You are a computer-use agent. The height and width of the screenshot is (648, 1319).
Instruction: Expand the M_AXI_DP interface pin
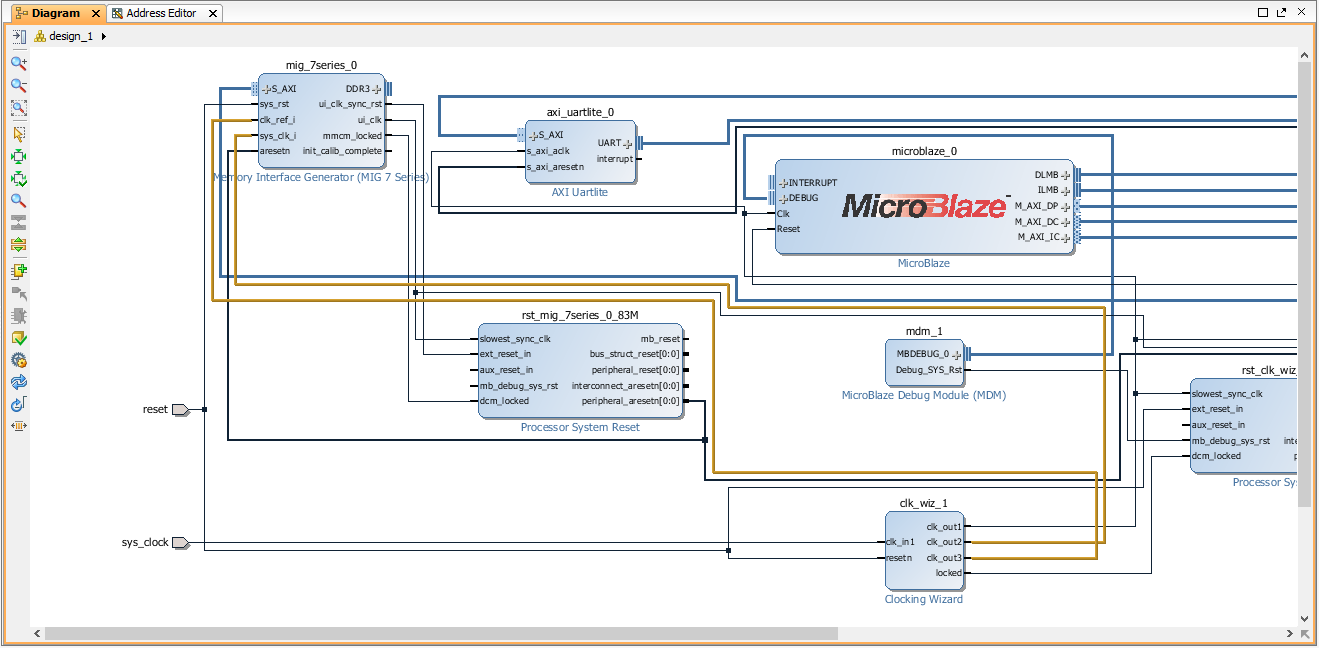pyautogui.click(x=1066, y=206)
